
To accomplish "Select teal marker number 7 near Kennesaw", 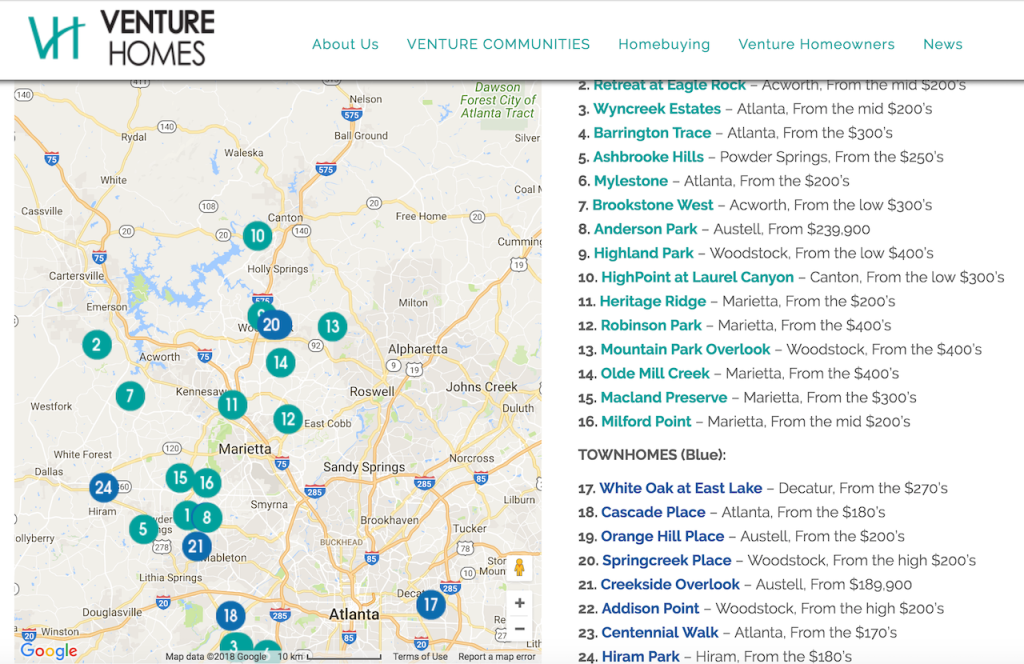I will tap(129, 396).
